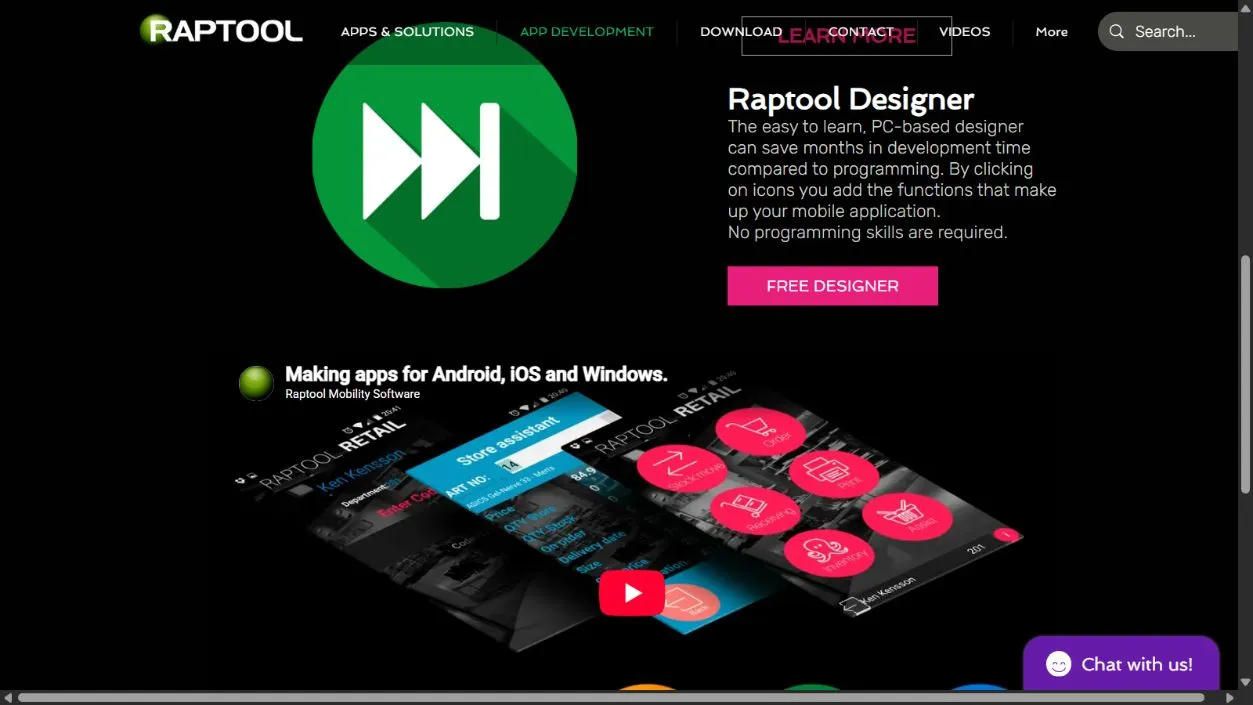
Task: Click the green fast-forward circle icon
Action: pos(444,155)
